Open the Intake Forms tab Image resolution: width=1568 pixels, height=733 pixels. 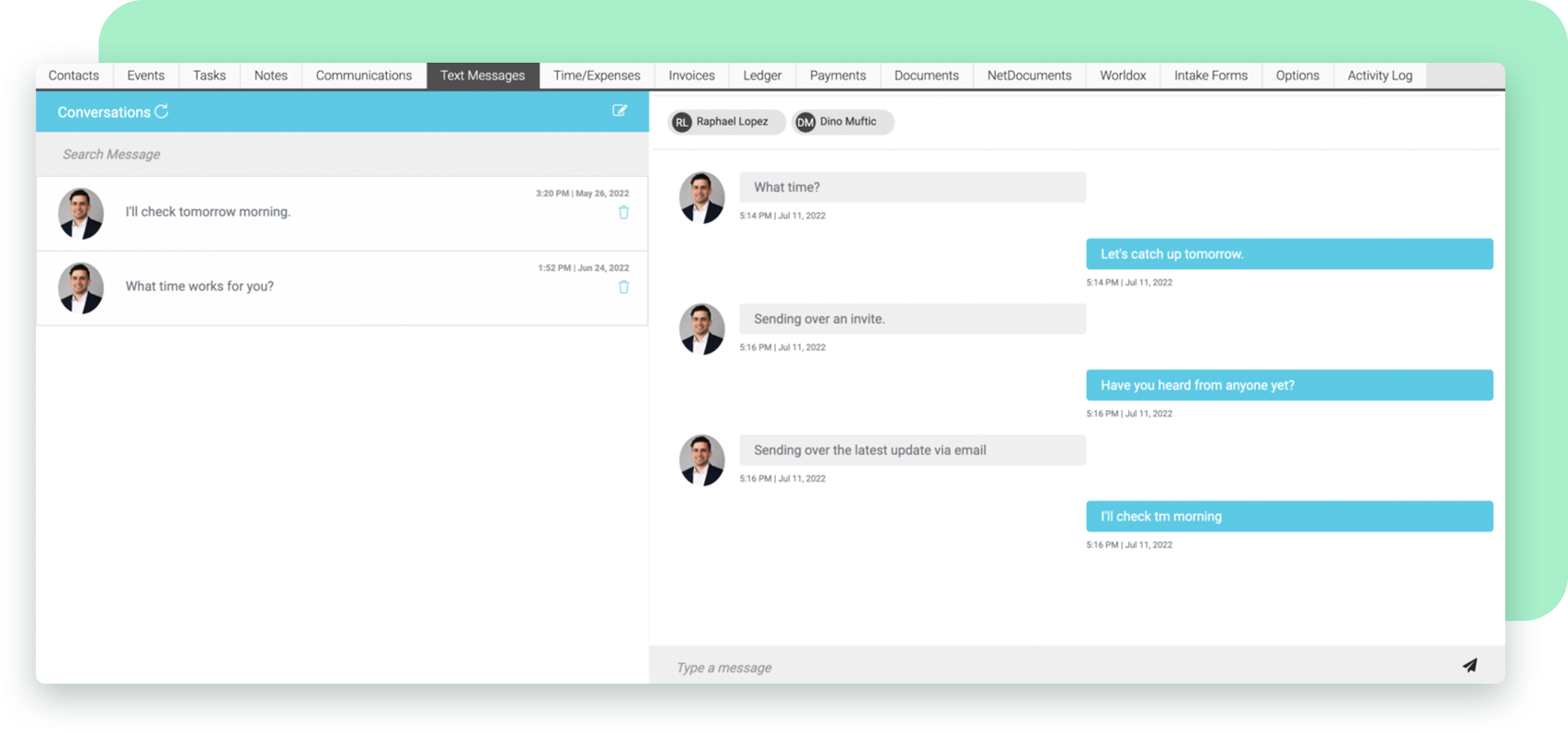point(1211,75)
